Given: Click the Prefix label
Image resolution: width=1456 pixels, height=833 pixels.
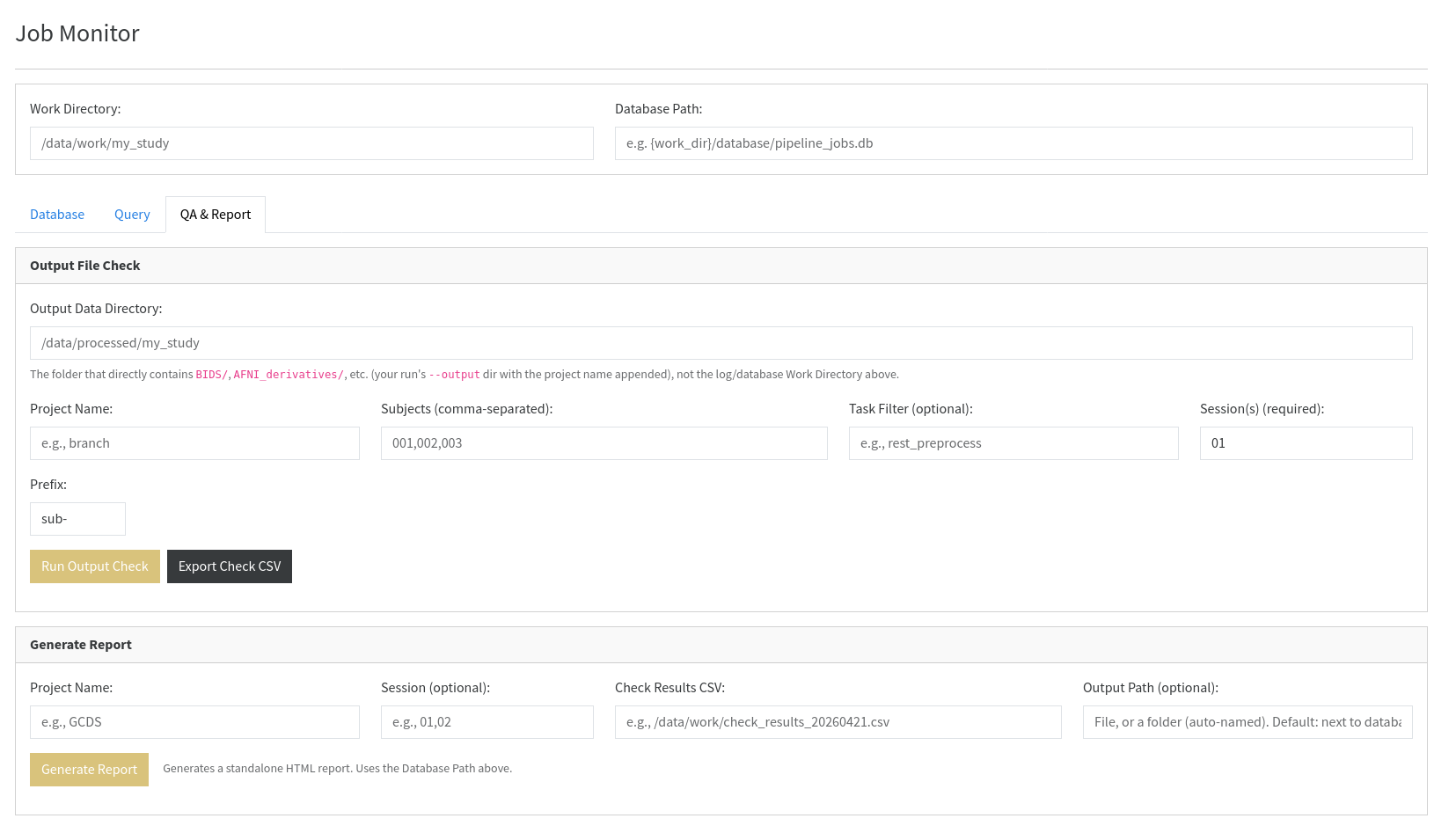Looking at the screenshot, I should coord(48,485).
